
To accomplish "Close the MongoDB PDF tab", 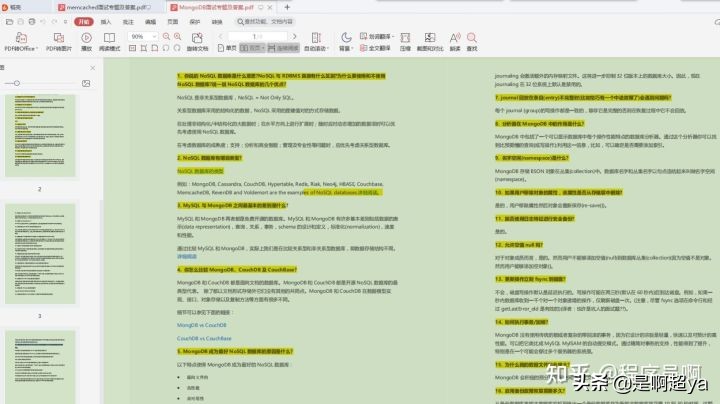I will 270,7.
